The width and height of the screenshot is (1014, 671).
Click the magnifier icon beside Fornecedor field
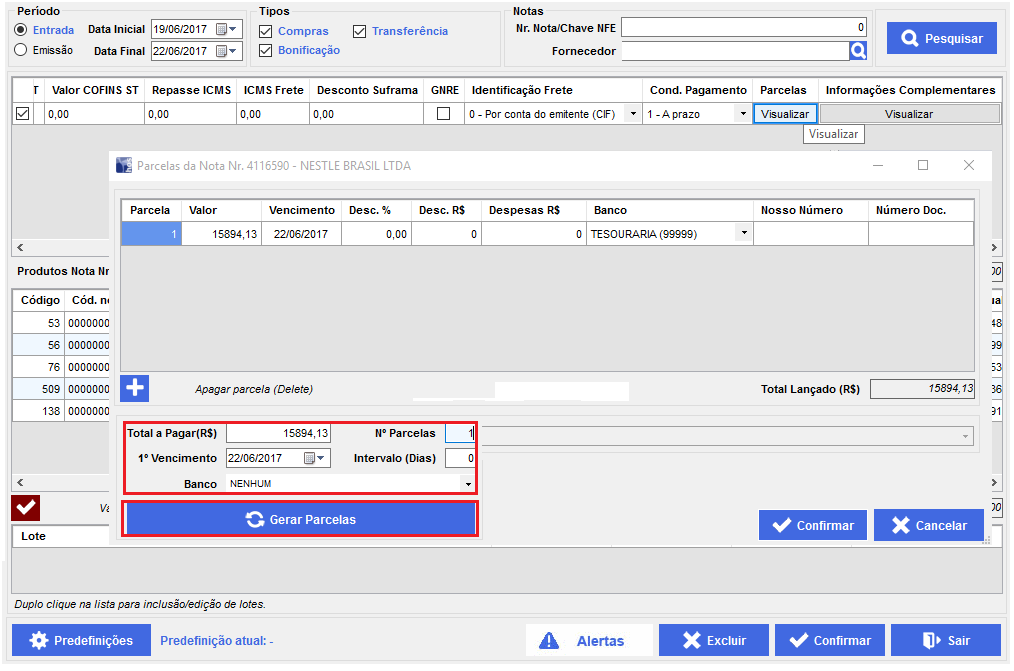(x=857, y=50)
